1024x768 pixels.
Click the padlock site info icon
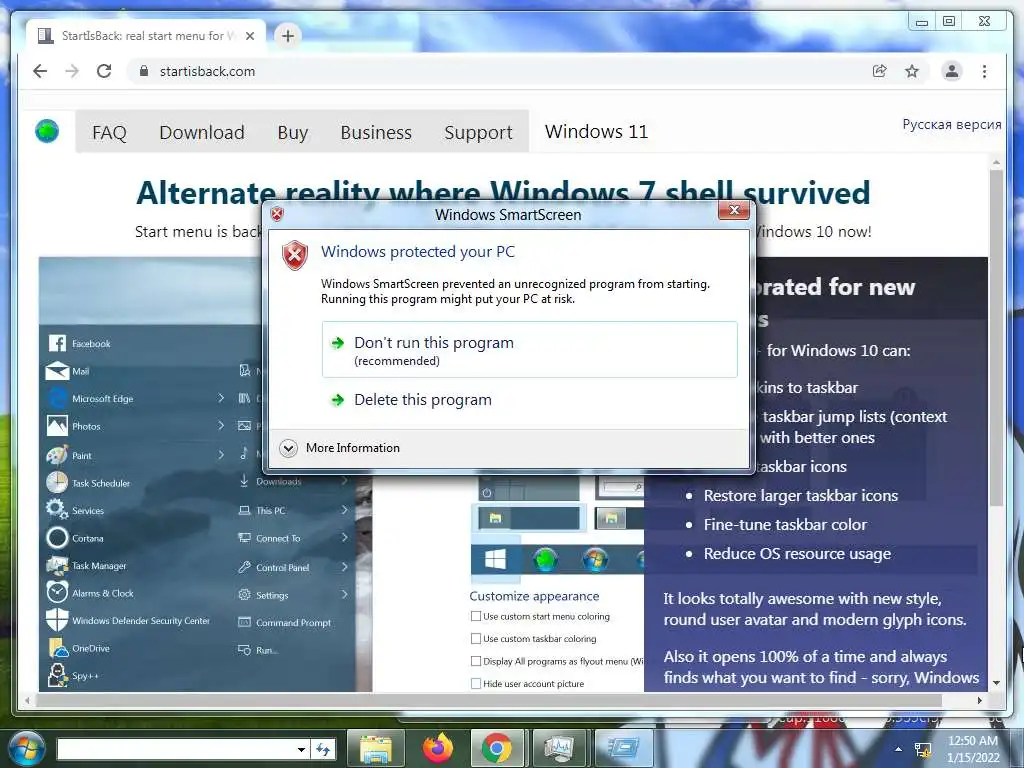(144, 71)
